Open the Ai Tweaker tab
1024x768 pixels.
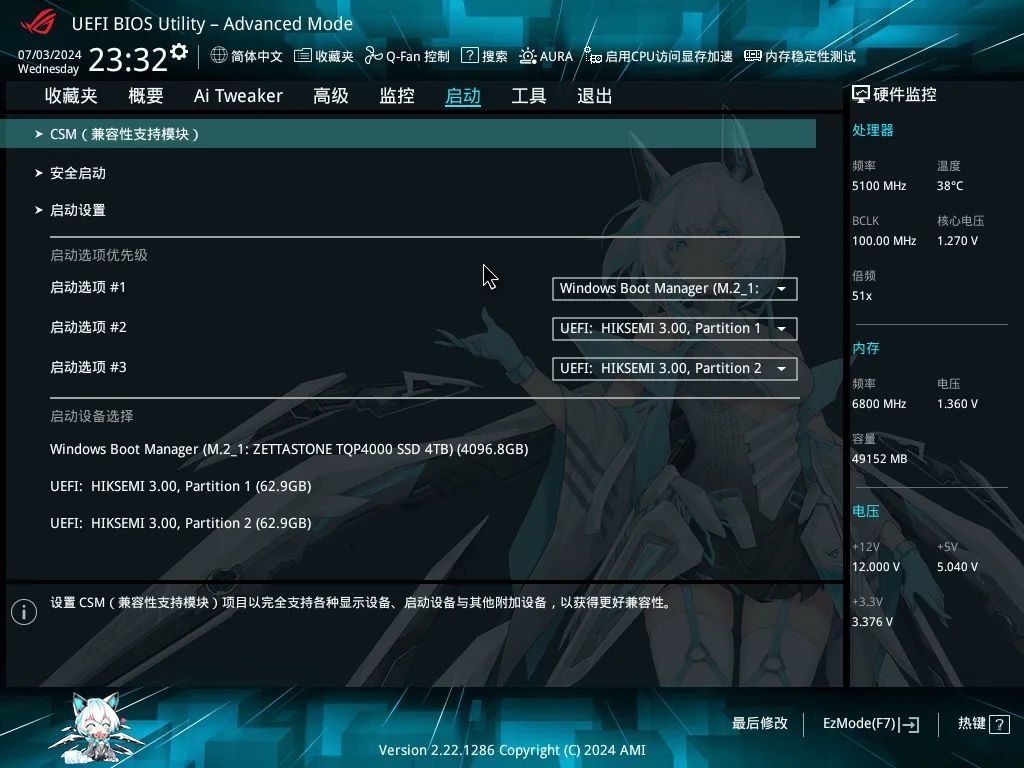(238, 96)
